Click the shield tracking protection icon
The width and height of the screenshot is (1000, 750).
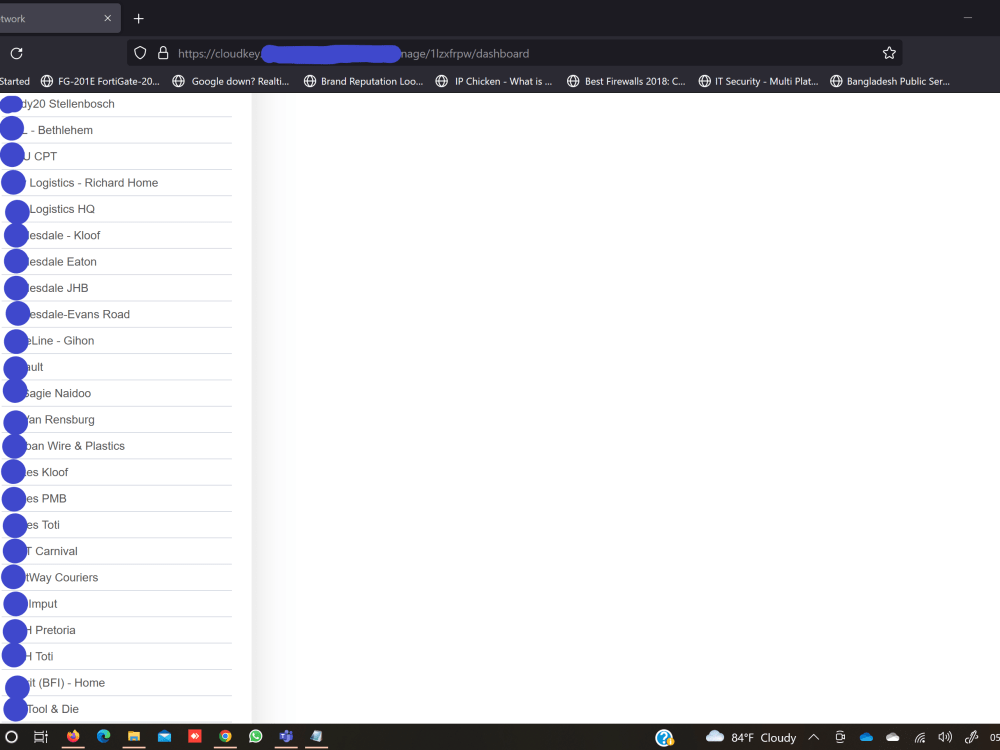(140, 53)
